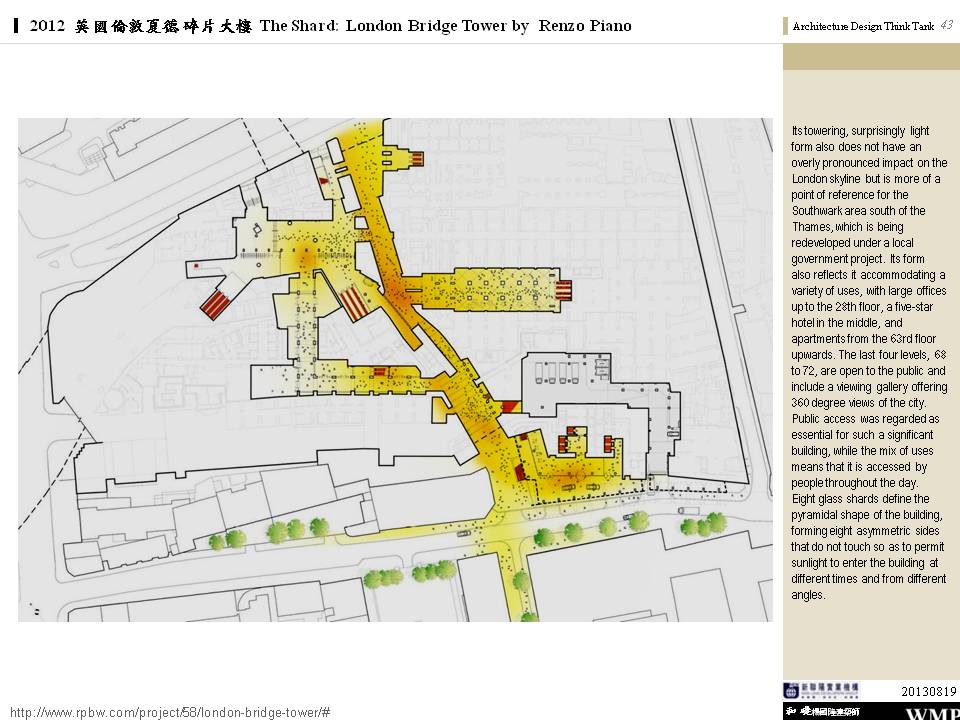The height and width of the screenshot is (720, 960).
Task: Open the rpbw.com London Bridge Tower link
Action: click(x=170, y=712)
